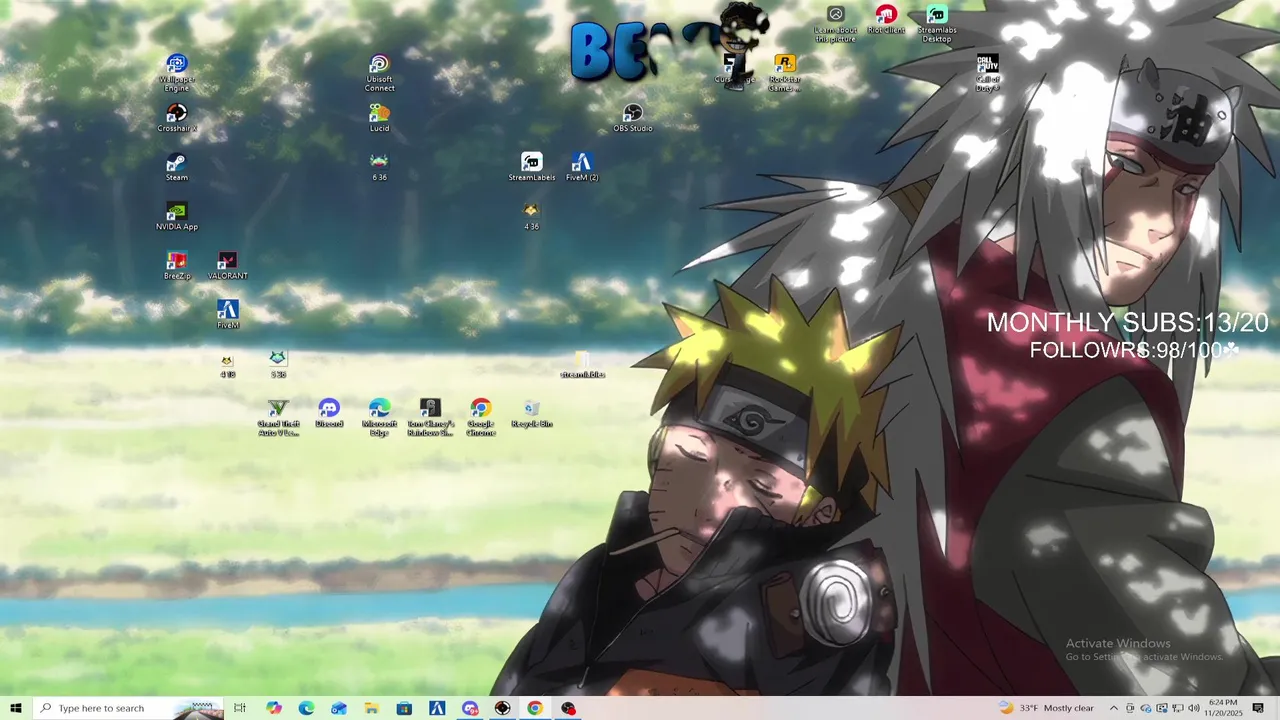Image resolution: width=1280 pixels, height=720 pixels.
Task: Switch to Google Chrome in the taskbar
Action: pos(535,708)
